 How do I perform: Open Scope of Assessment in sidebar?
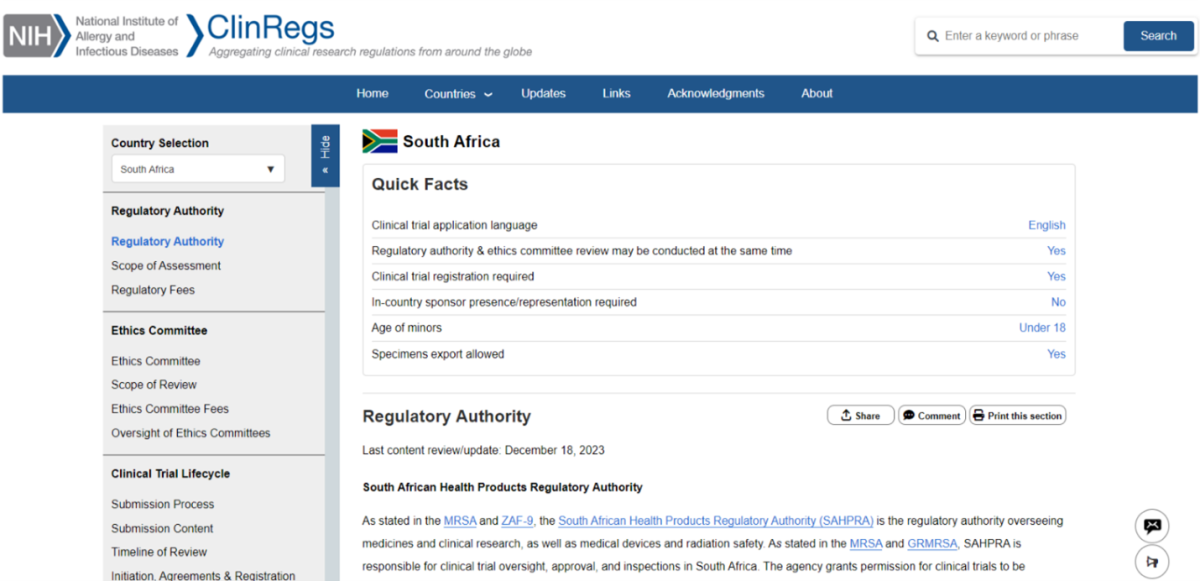166,266
